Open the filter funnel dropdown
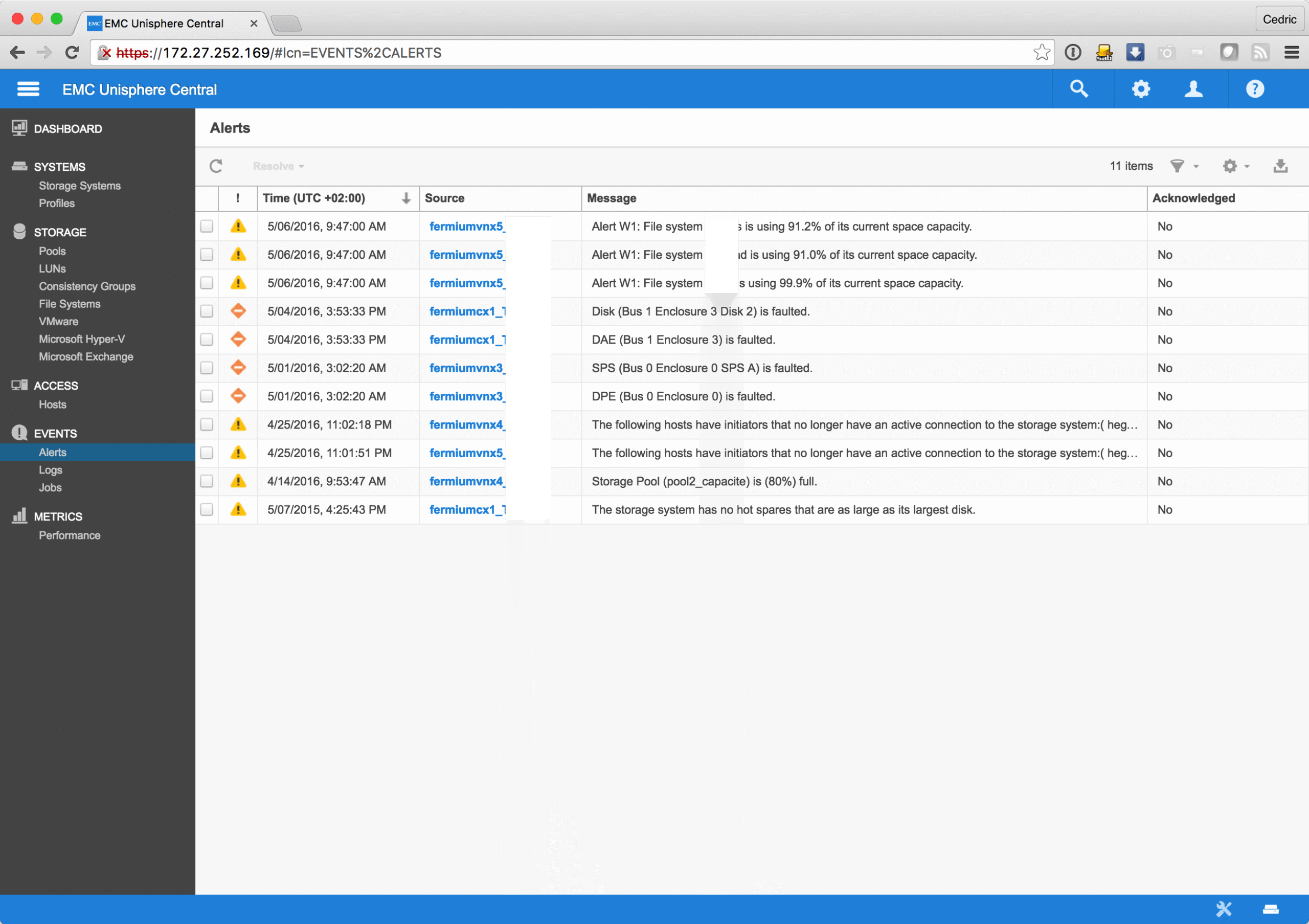The width and height of the screenshot is (1309, 924). pos(1184,166)
